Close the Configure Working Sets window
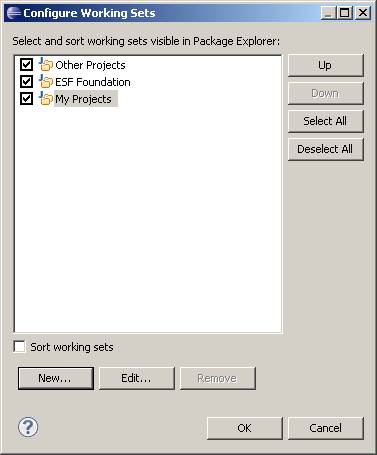377x455 pixels. 363,13
